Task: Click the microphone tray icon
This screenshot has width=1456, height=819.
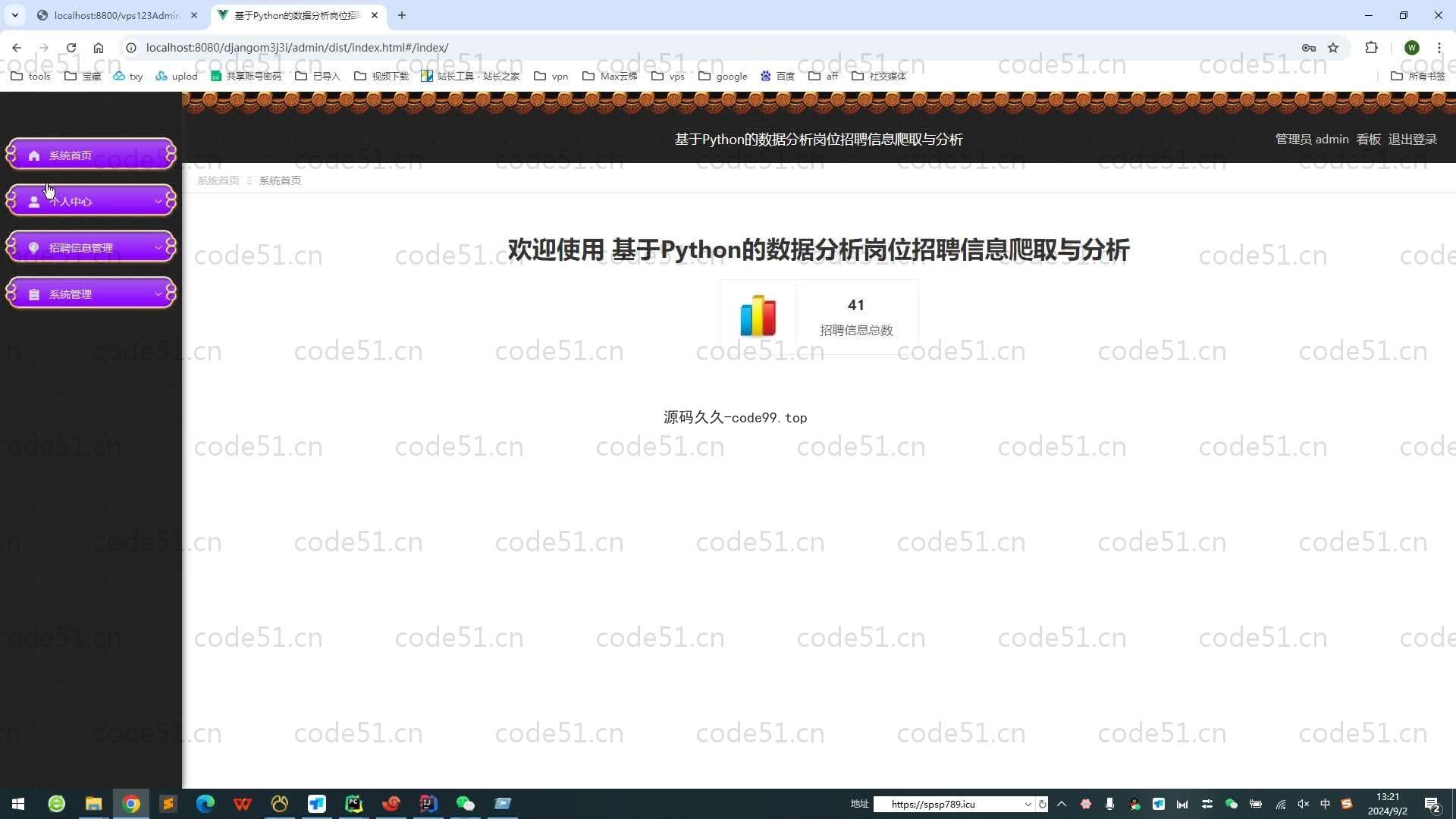Action: (1109, 805)
